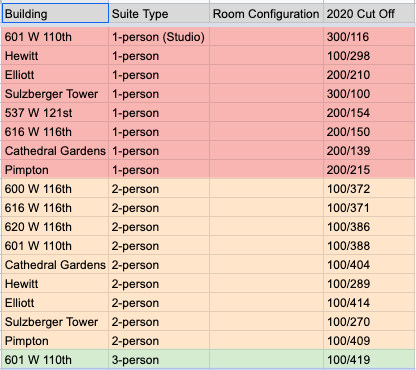Click the Cathedral Gardens 2-person building cell
Screen dimensions: 416x370
(x=55, y=265)
